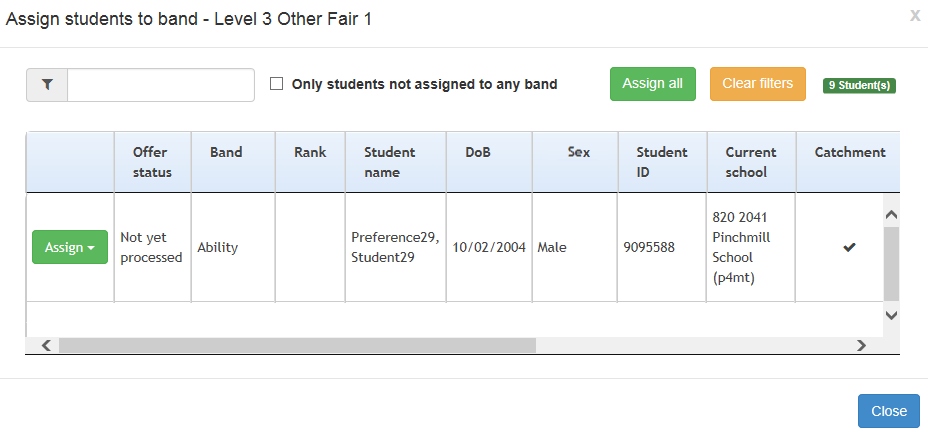Click the horizontal scrollbar thumb
This screenshot has height=432, width=928.
click(x=297, y=345)
